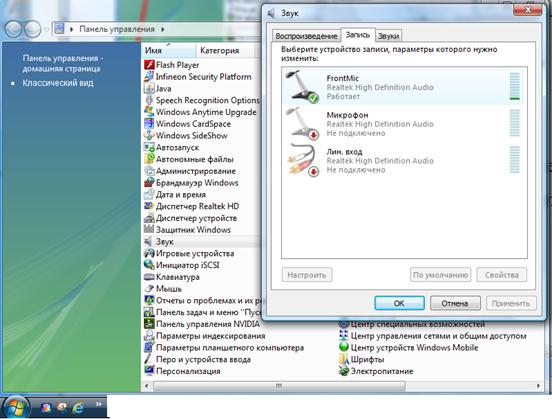Switch to the Звуки tab

[x=388, y=36]
